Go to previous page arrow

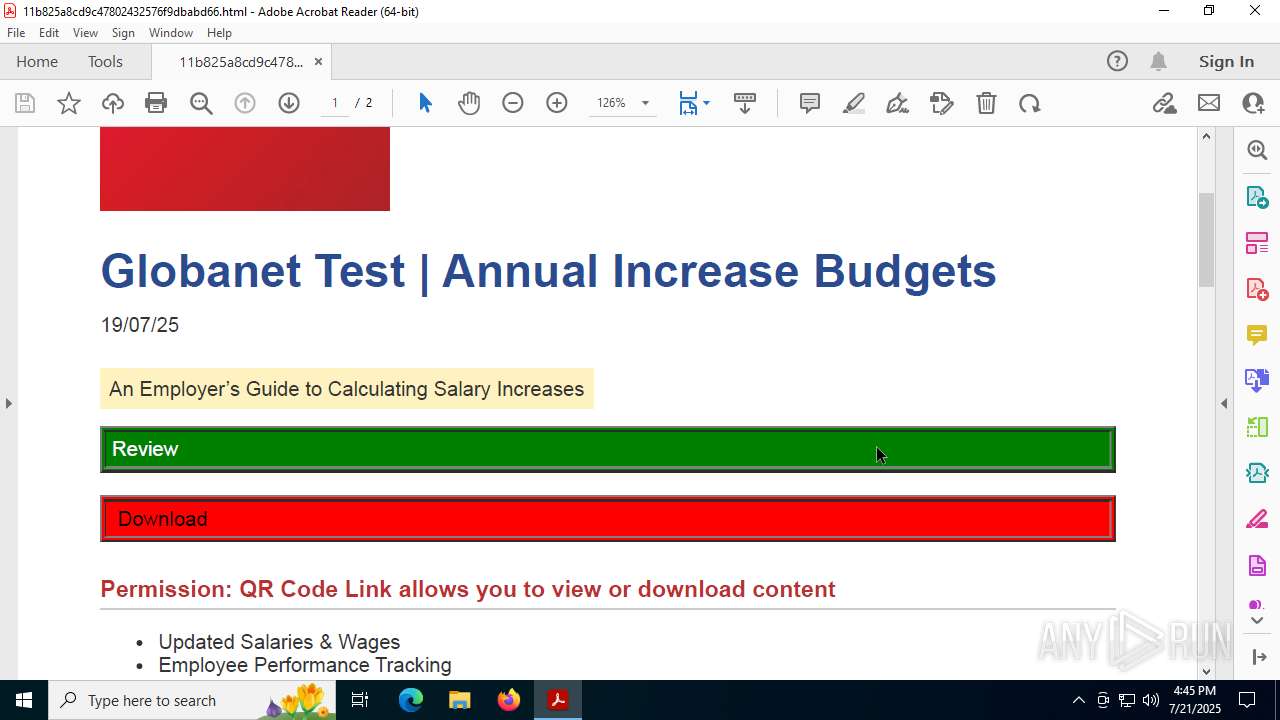pos(245,103)
